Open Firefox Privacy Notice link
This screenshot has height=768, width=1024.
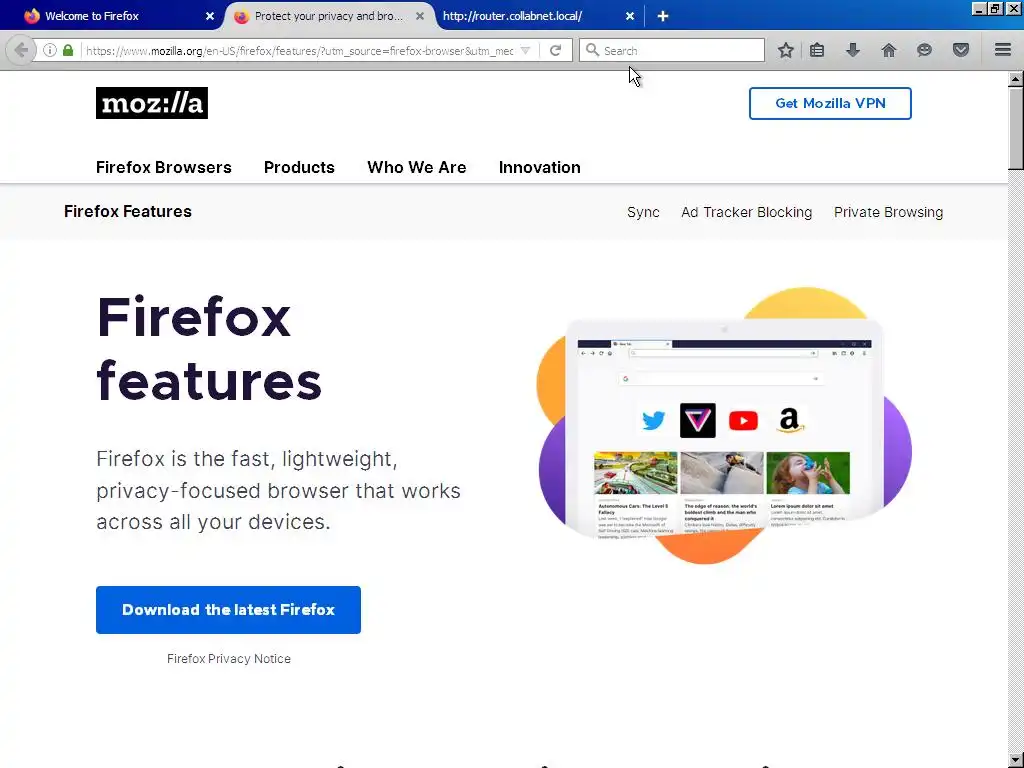coord(229,658)
